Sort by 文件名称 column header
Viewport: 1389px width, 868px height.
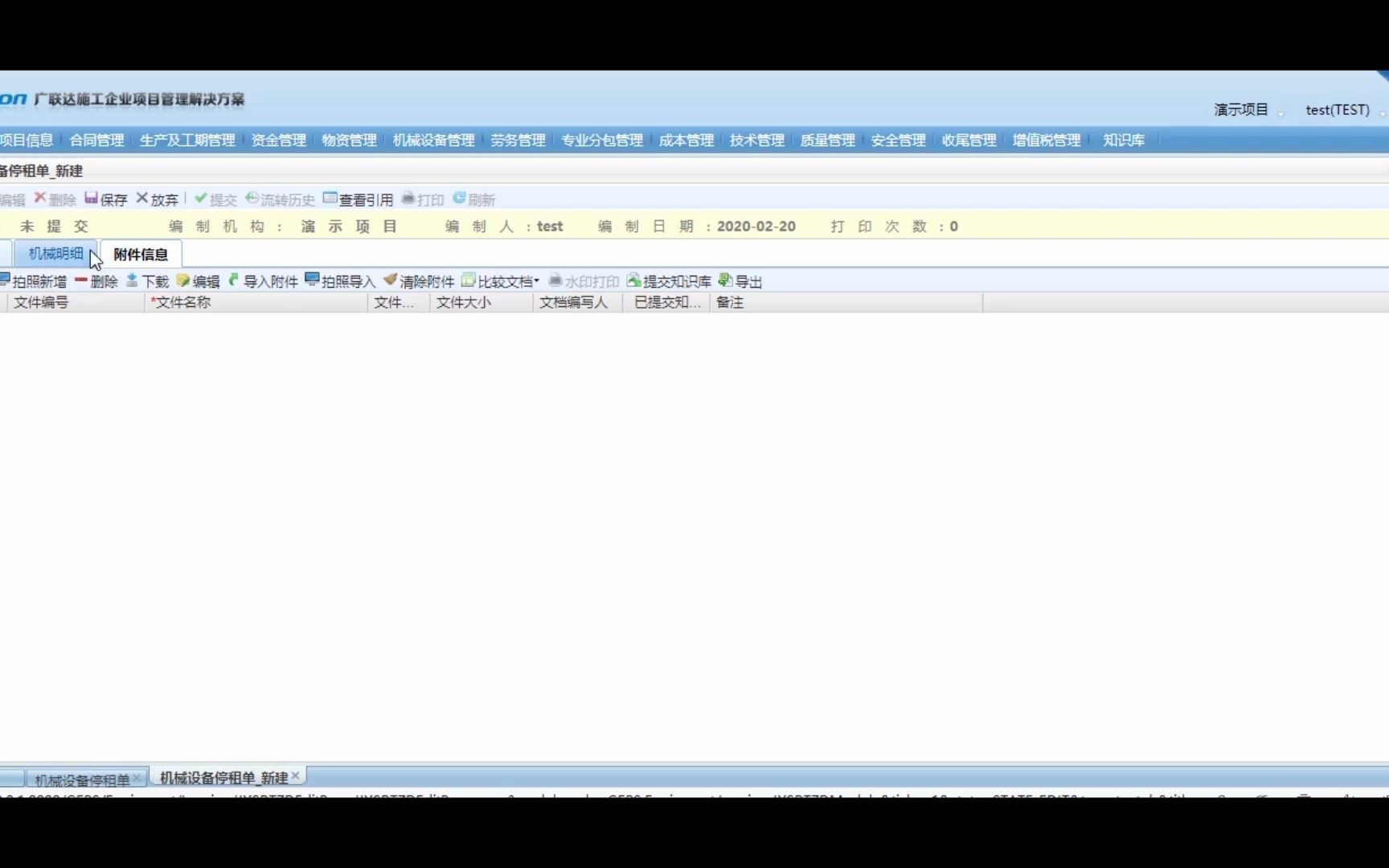[x=256, y=302]
